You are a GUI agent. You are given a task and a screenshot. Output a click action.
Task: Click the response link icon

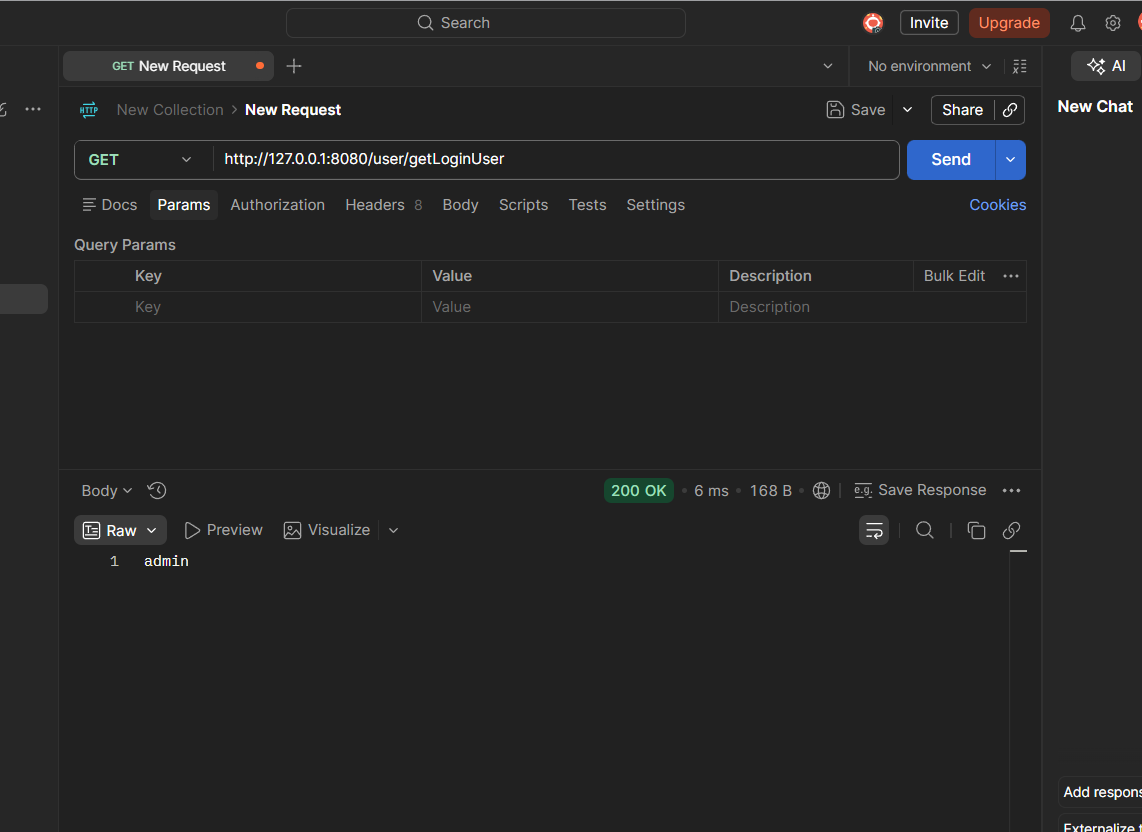(x=1011, y=530)
